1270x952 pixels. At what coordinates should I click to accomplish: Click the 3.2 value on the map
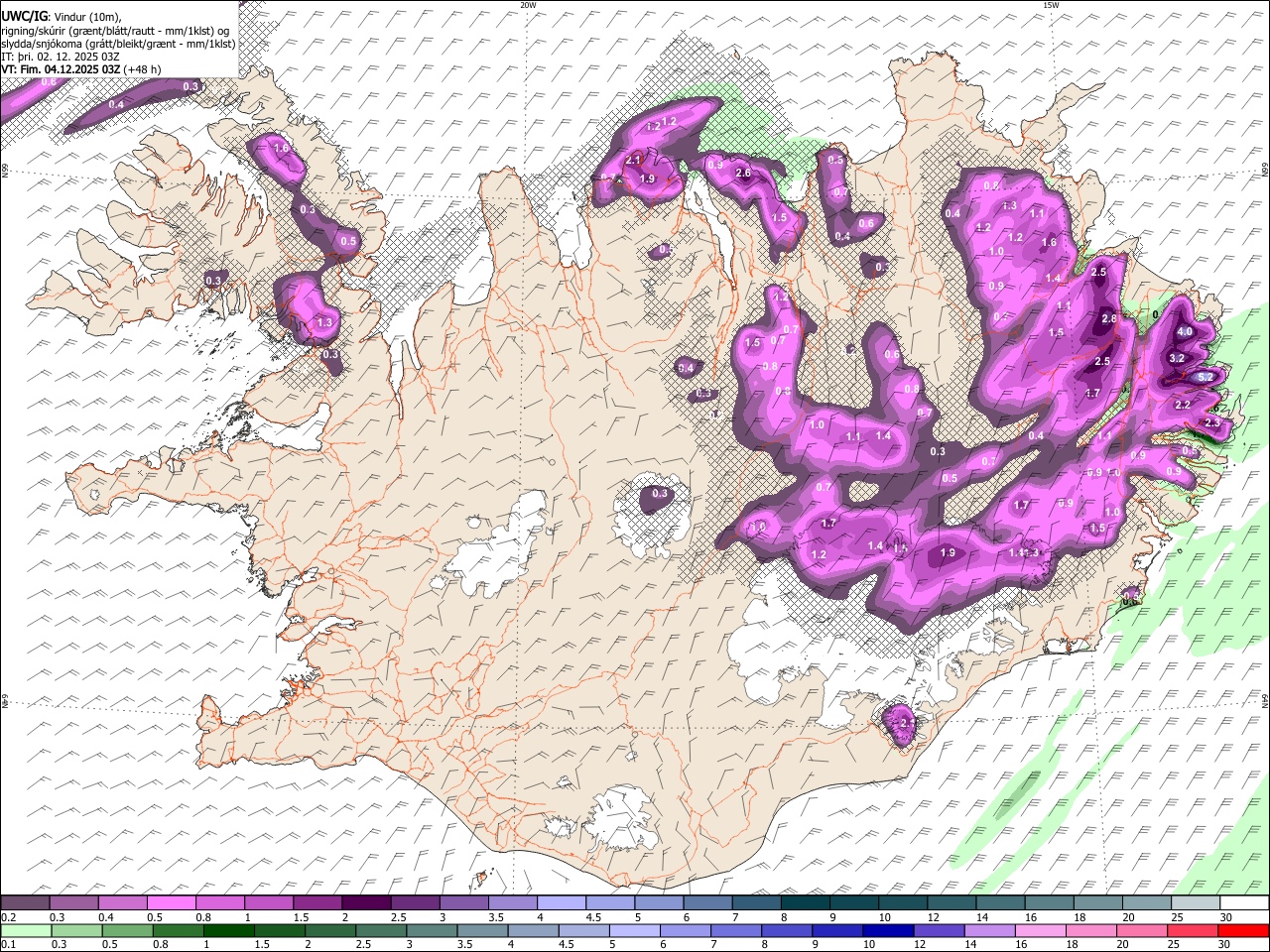(1178, 358)
